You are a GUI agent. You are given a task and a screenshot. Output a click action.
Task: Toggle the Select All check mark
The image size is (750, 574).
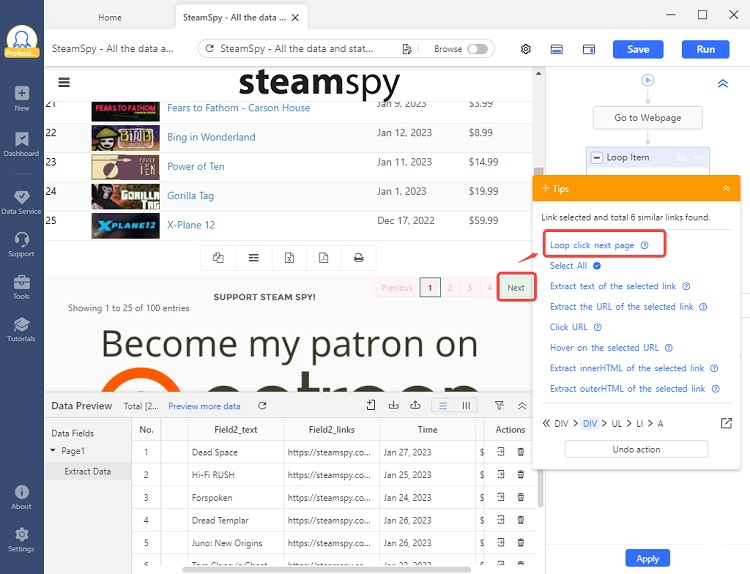[597, 265]
